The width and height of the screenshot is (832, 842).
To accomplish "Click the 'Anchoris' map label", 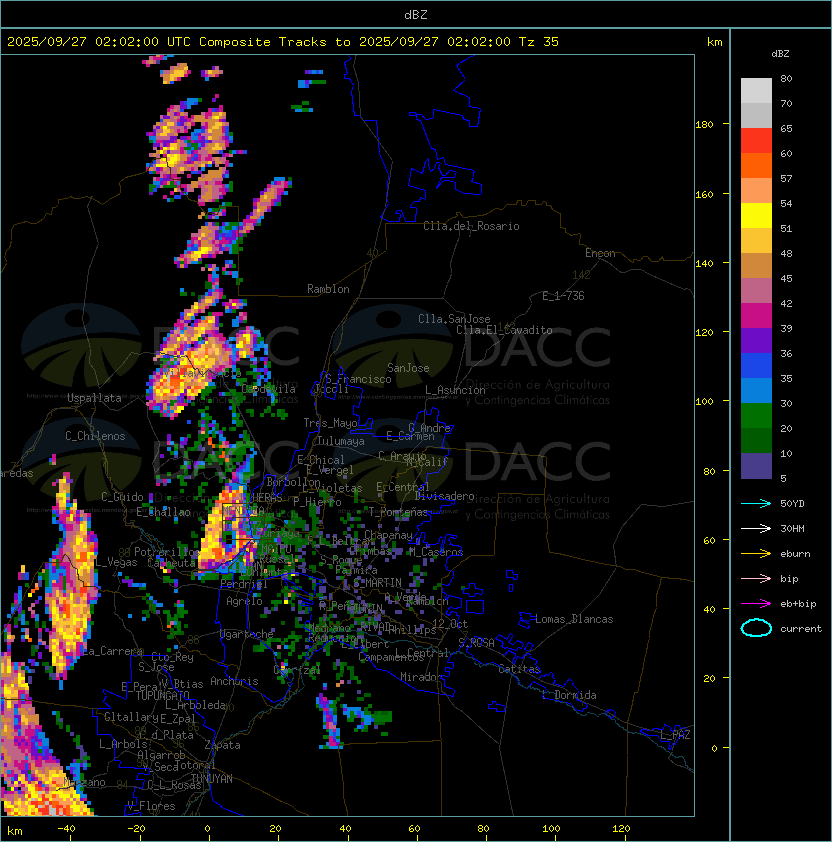I will point(234,681).
